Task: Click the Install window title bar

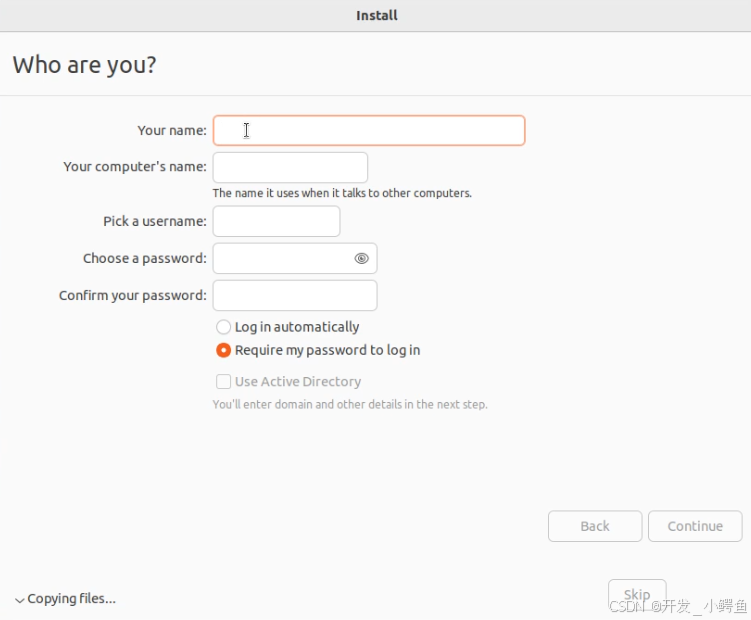Action: (376, 16)
